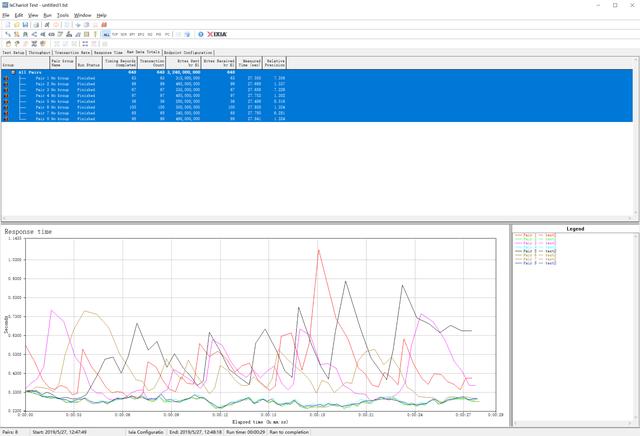Click the New test toolbar icon
This screenshot has height=436, width=640.
pos(7,25)
